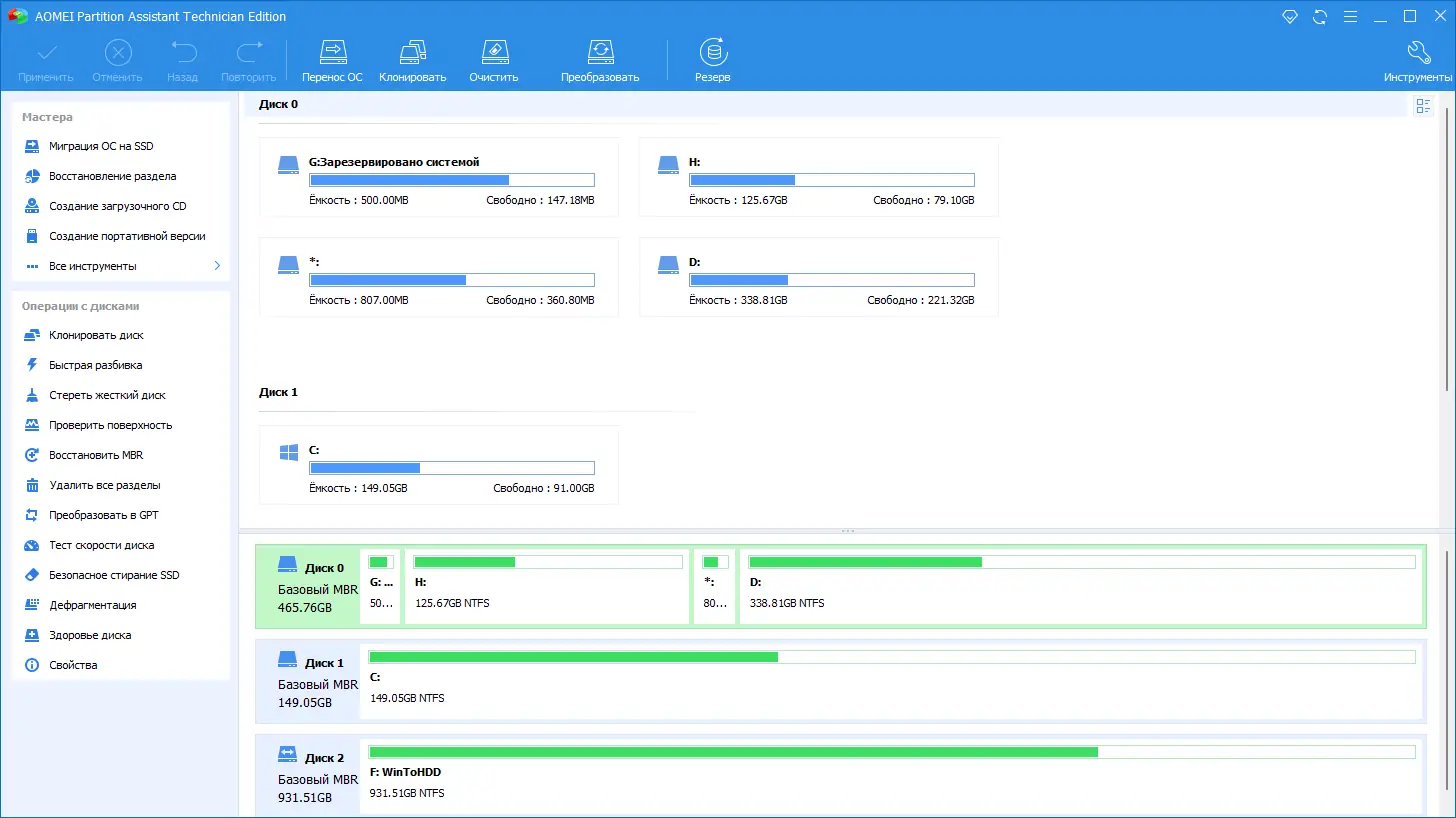This screenshot has width=1456, height=818.
Task: Click the D: card usage bar
Action: point(832,280)
